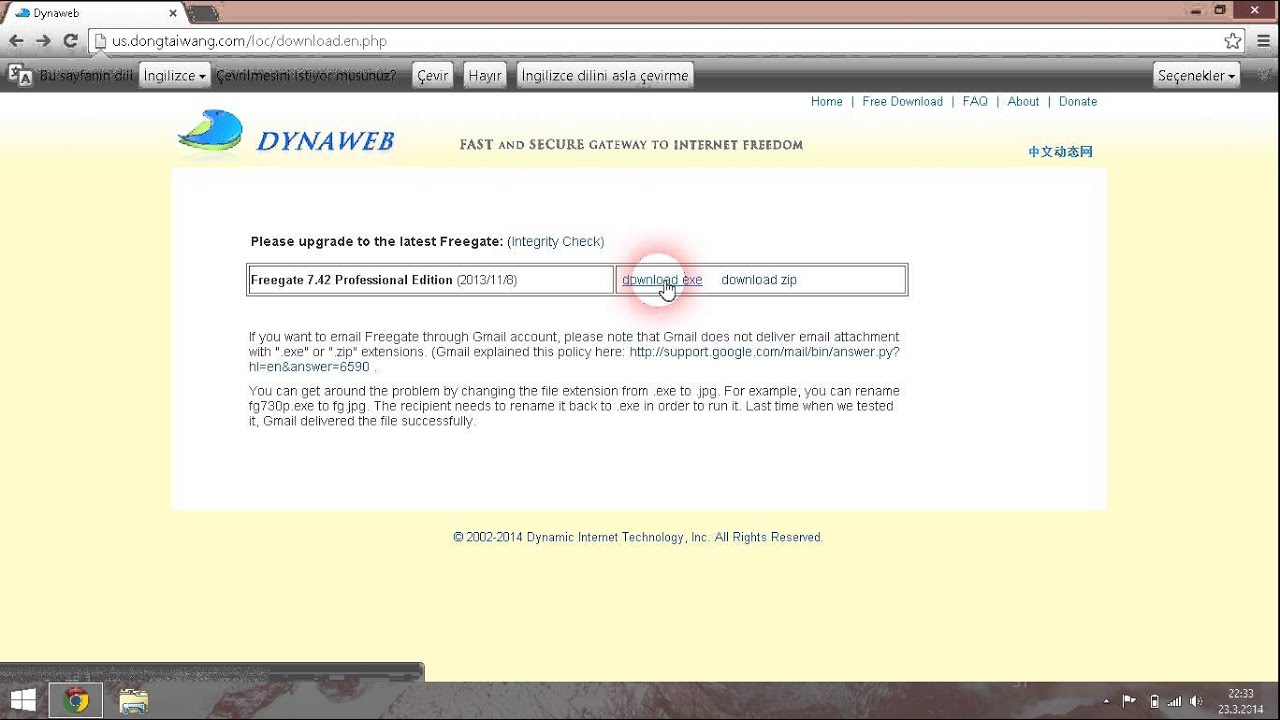Open the Action Center flag icon

1129,701
